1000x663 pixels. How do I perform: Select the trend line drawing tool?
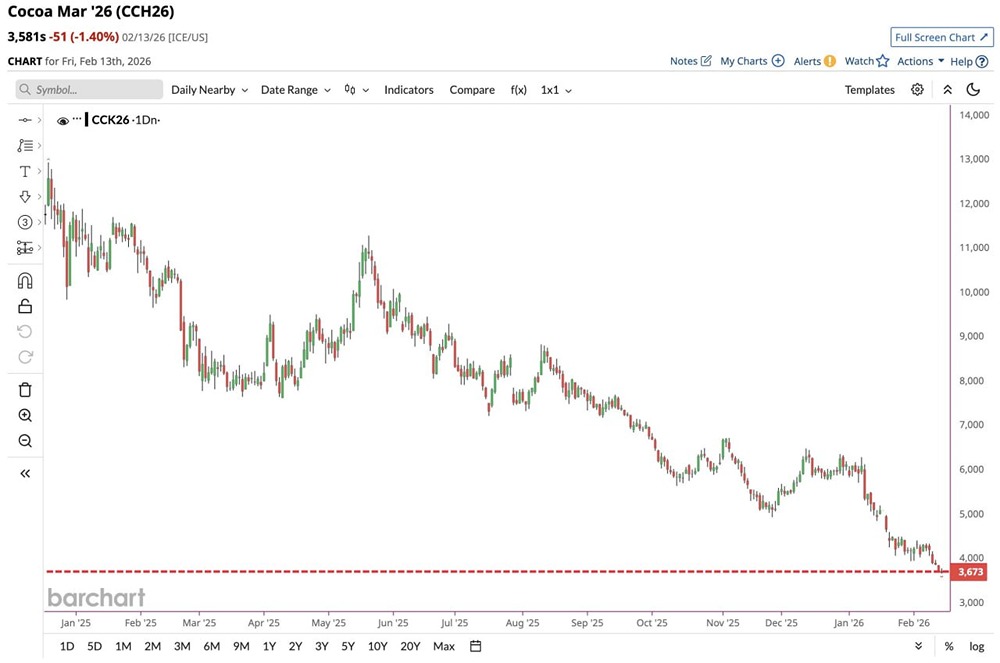24,120
